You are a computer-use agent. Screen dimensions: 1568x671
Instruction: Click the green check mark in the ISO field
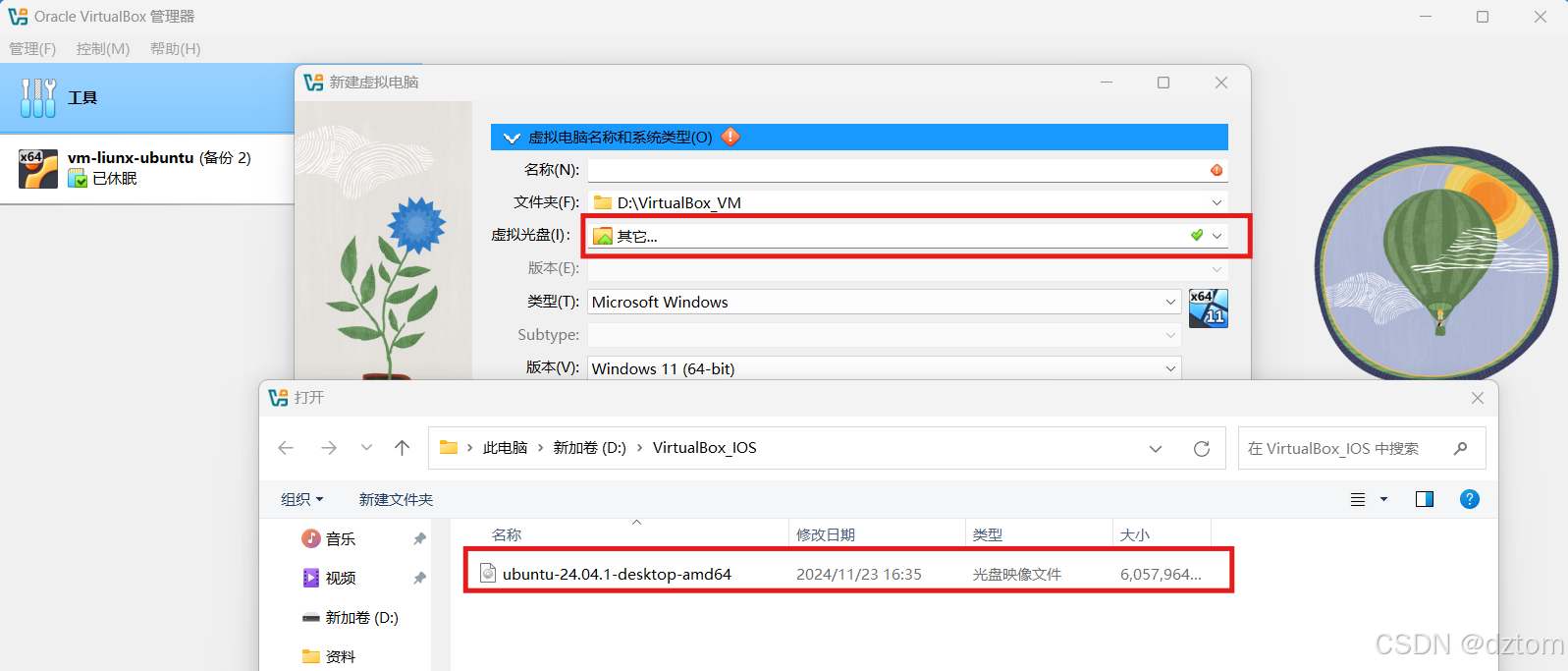(x=1197, y=235)
